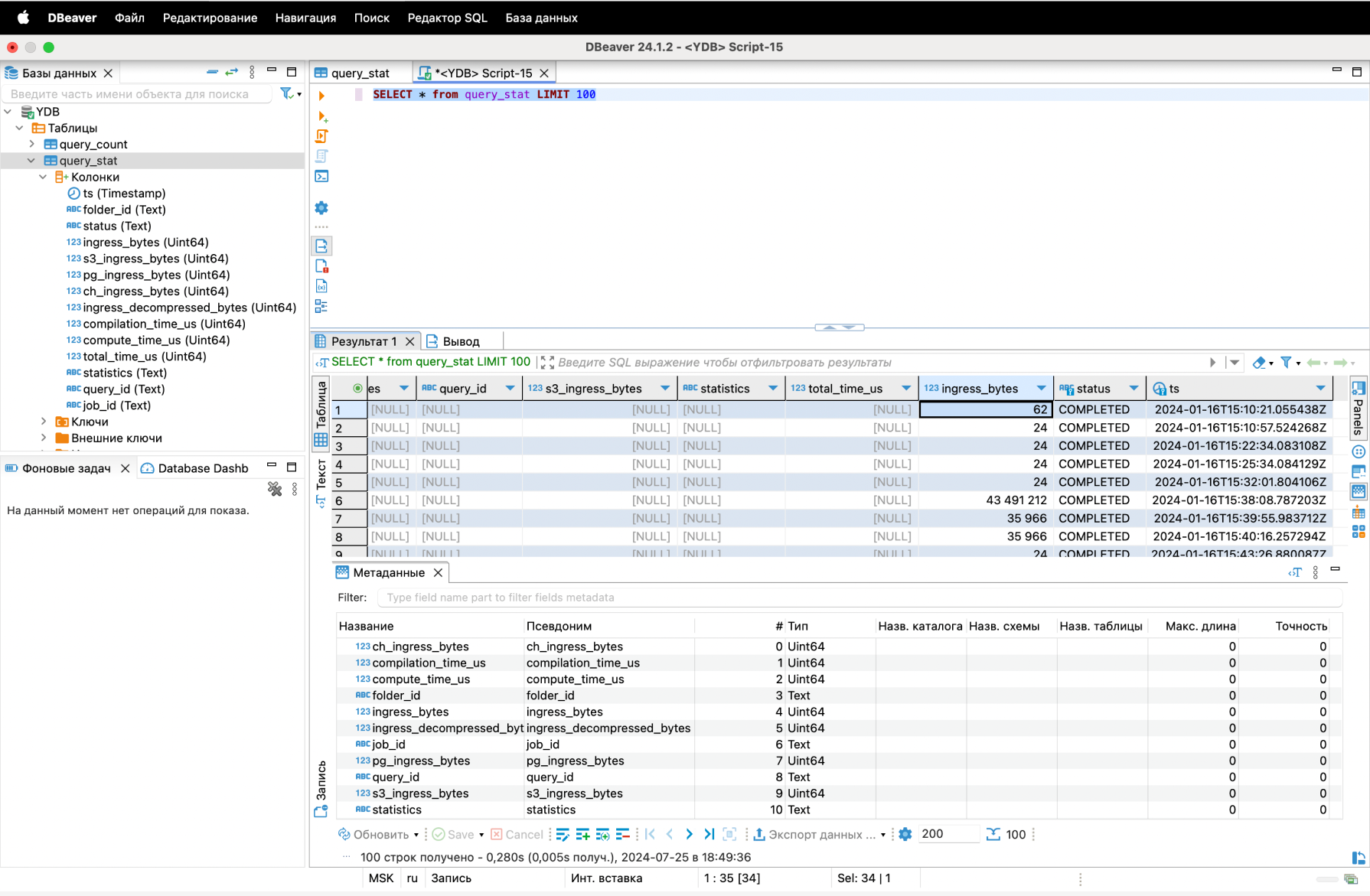Viewport: 1370px width, 896px height.
Task: Jump to last result row
Action: [x=709, y=834]
